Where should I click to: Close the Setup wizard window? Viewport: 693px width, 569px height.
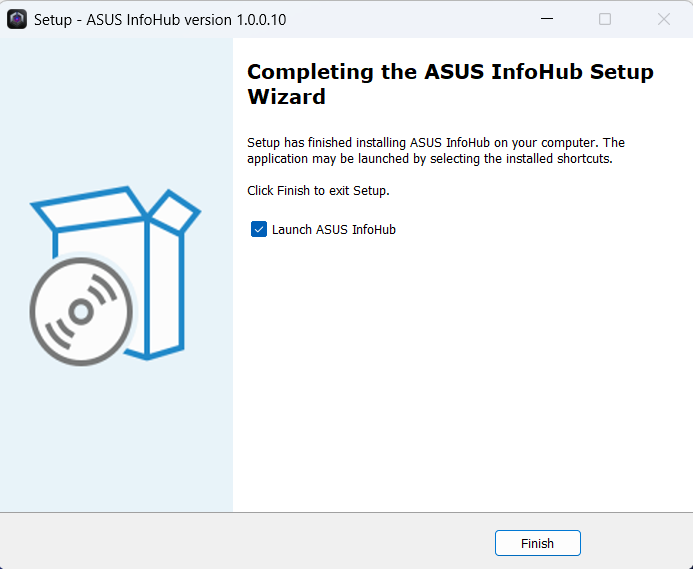tap(663, 19)
